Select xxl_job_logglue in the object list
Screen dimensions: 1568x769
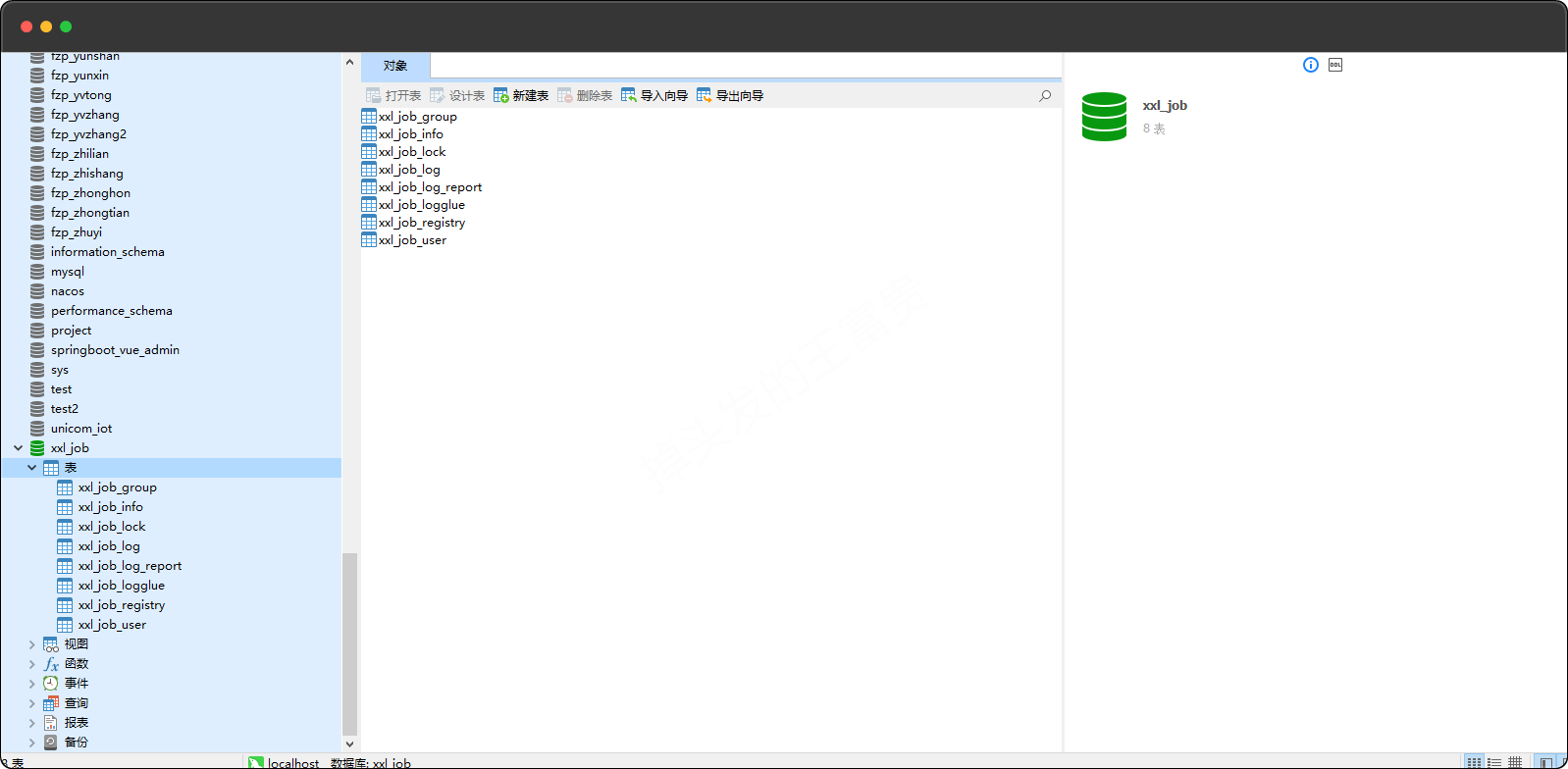click(x=413, y=205)
